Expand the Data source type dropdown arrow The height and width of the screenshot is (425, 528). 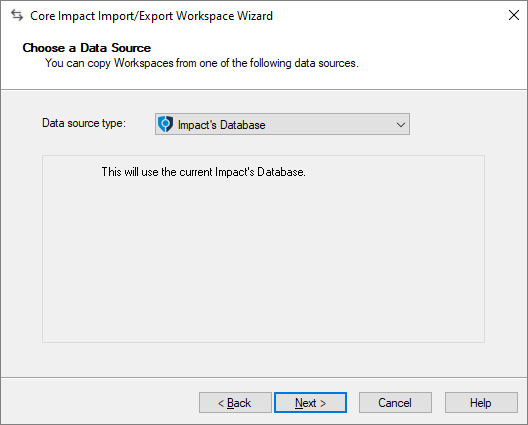[400, 125]
